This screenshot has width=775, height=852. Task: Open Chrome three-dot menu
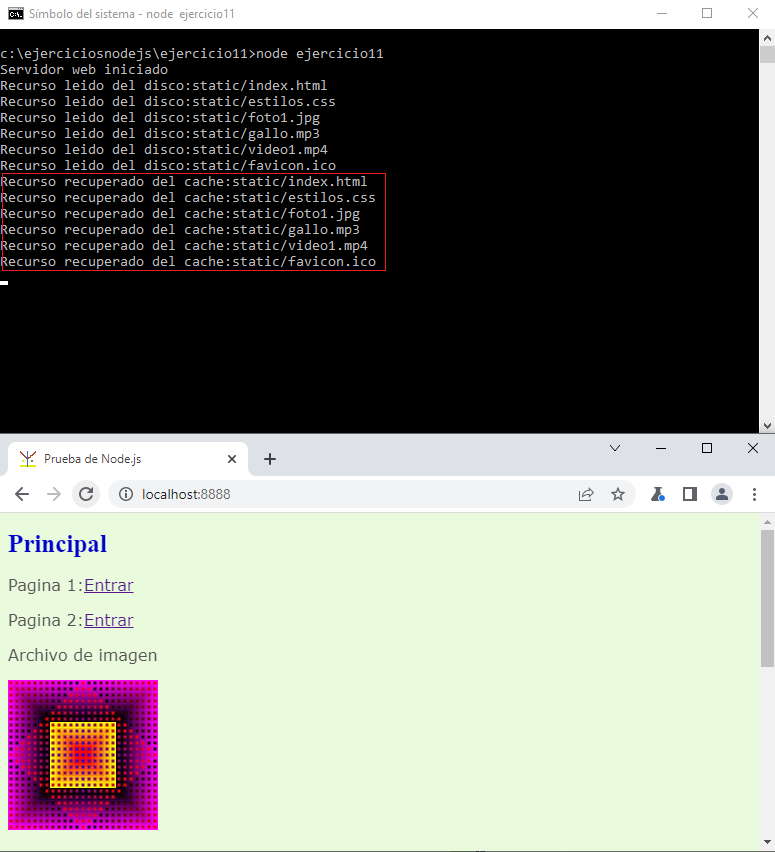pos(754,494)
